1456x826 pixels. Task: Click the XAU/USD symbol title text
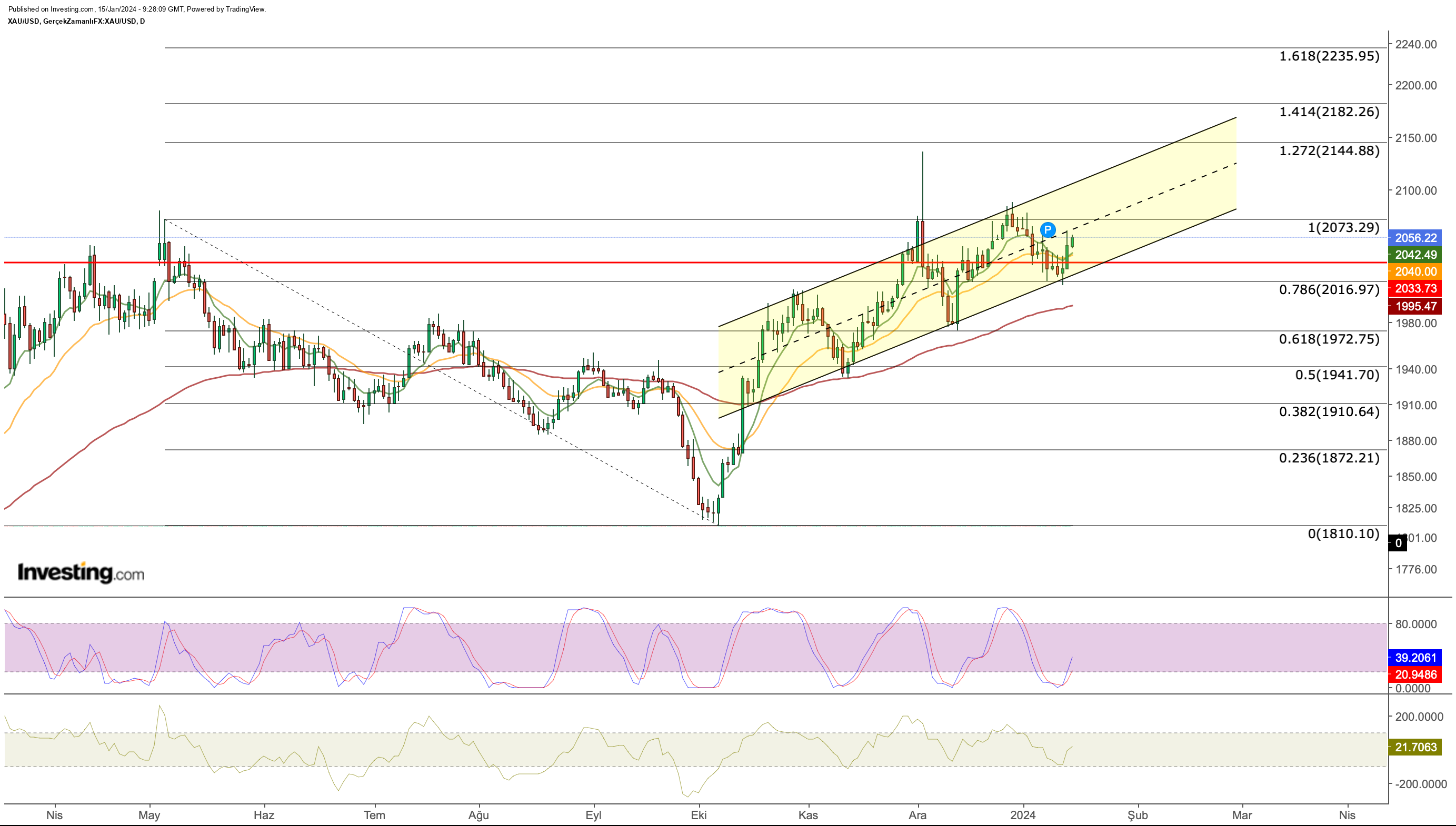pos(76,22)
